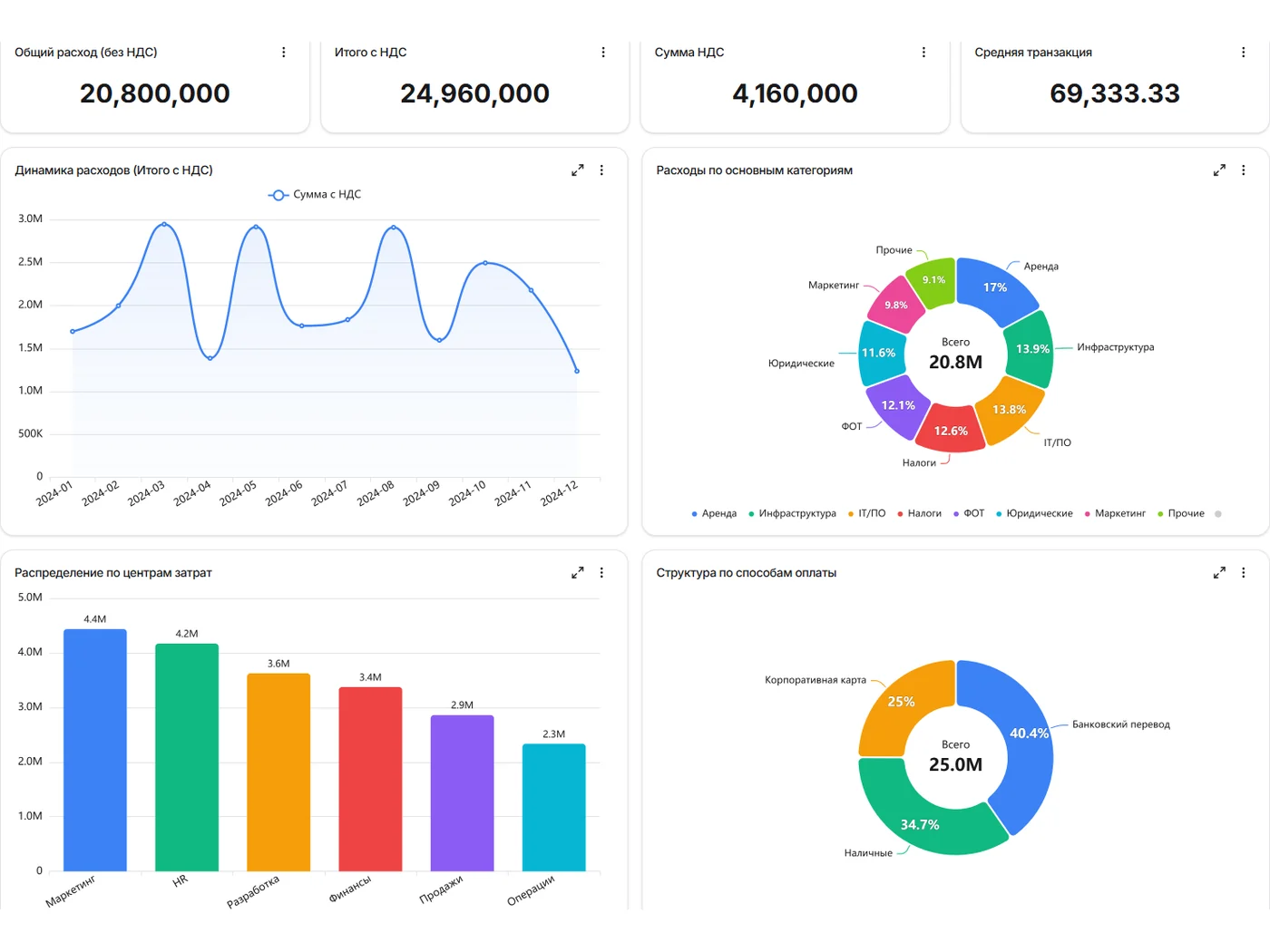Click the 20,800,000 total expense value
This screenshot has width=1270, height=952.
click(155, 93)
